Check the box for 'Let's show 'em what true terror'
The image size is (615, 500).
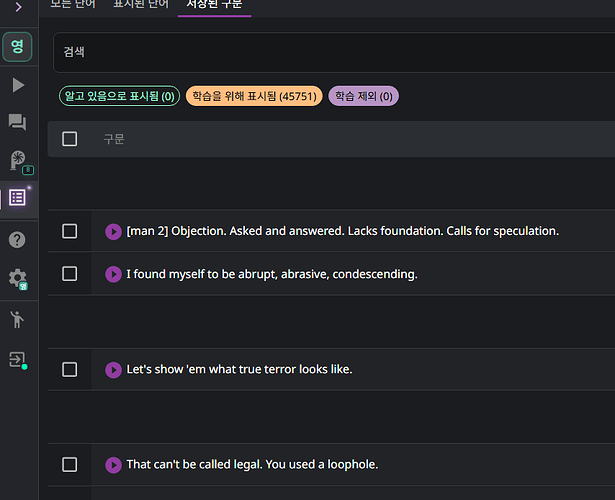(x=69, y=369)
